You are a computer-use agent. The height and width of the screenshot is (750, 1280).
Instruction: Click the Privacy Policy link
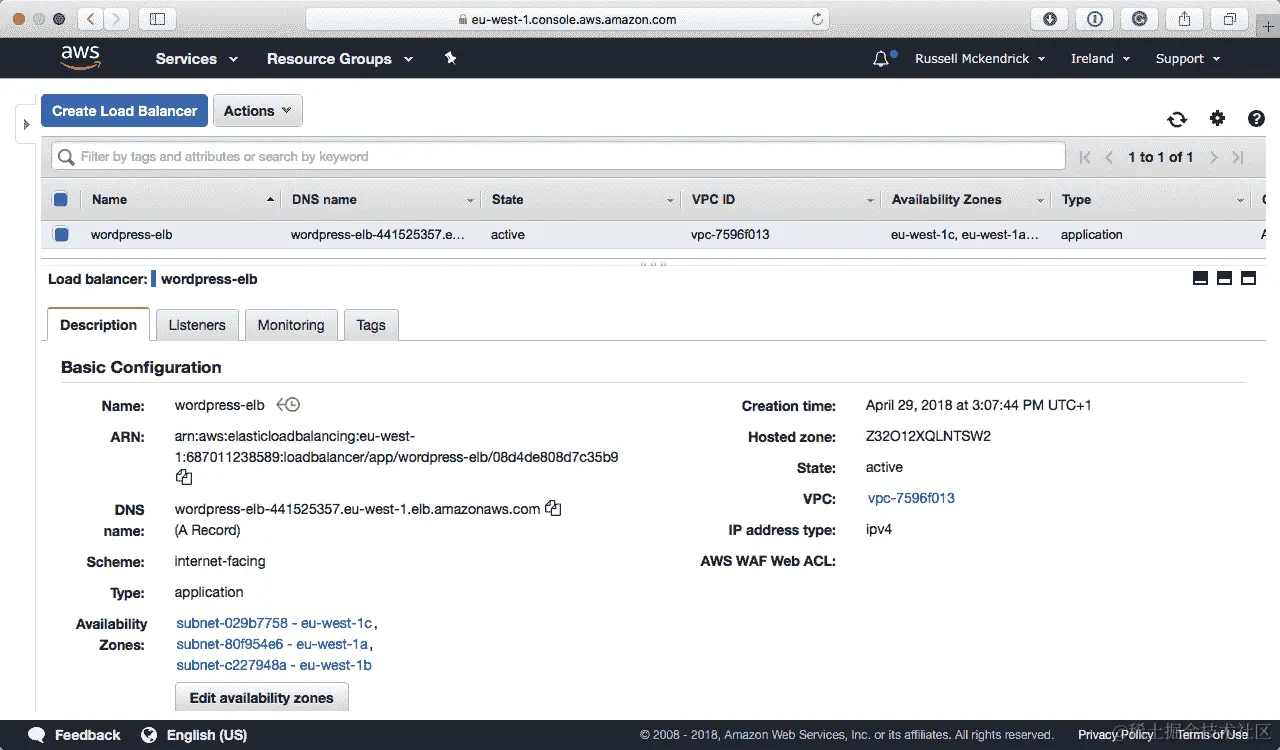tap(1115, 735)
